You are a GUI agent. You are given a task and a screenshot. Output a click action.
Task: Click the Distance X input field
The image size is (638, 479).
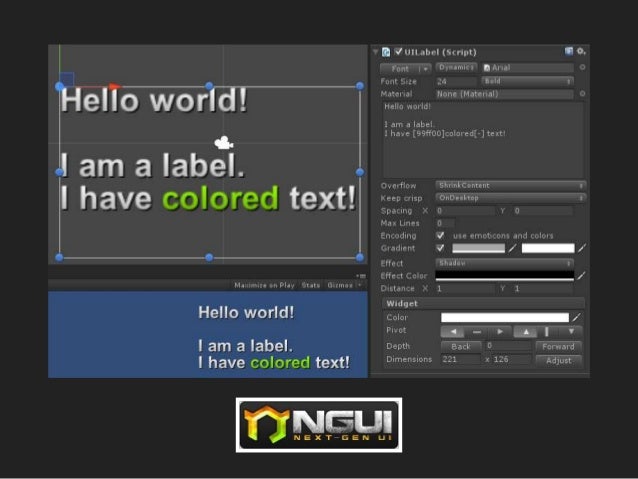point(465,289)
